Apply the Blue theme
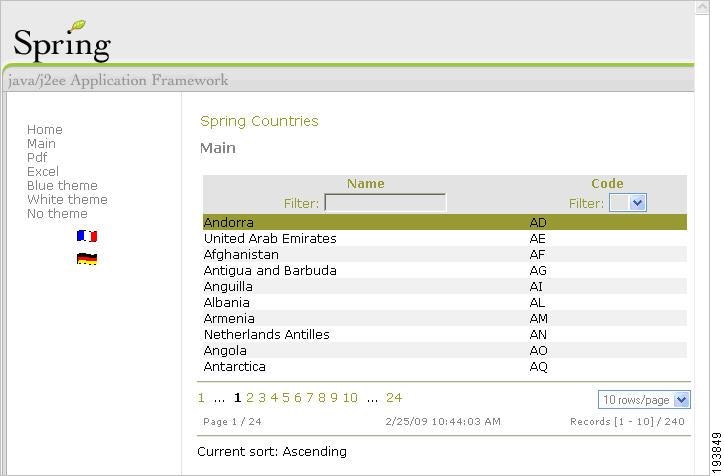This screenshot has width=724, height=476. [x=62, y=186]
